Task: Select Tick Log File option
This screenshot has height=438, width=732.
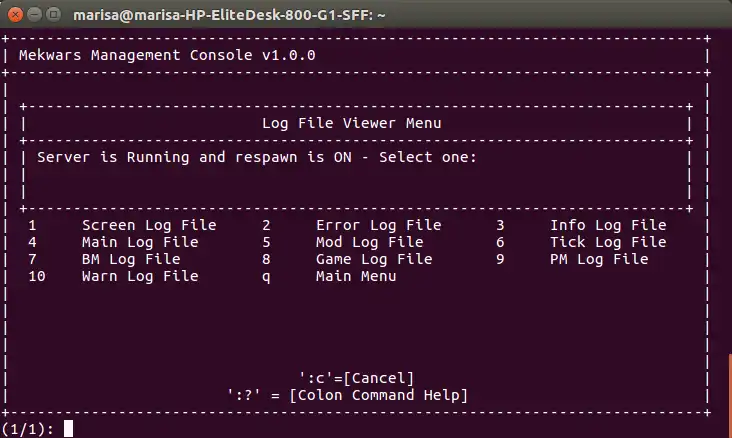Action: pyautogui.click(x=607, y=242)
